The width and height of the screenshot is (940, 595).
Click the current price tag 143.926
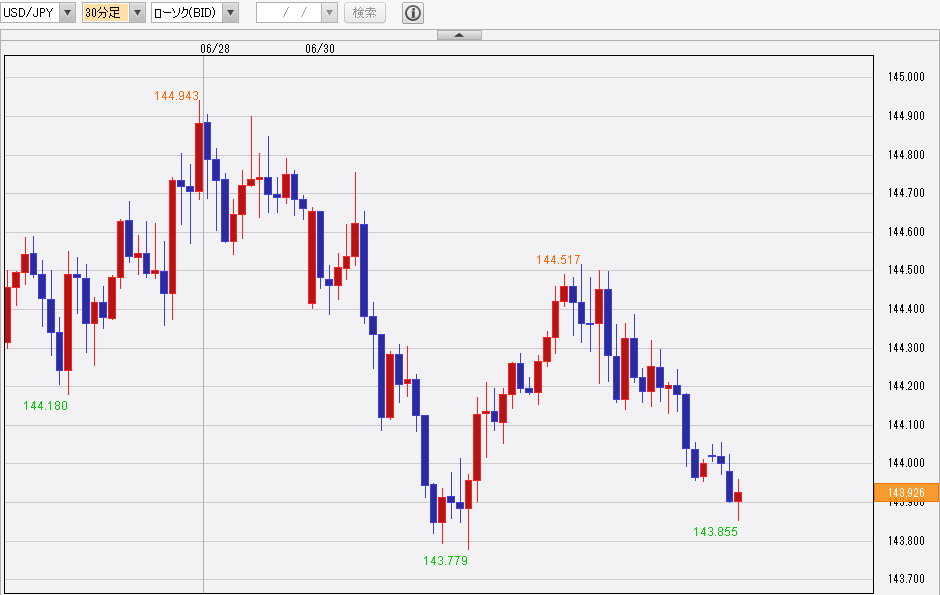click(x=906, y=493)
